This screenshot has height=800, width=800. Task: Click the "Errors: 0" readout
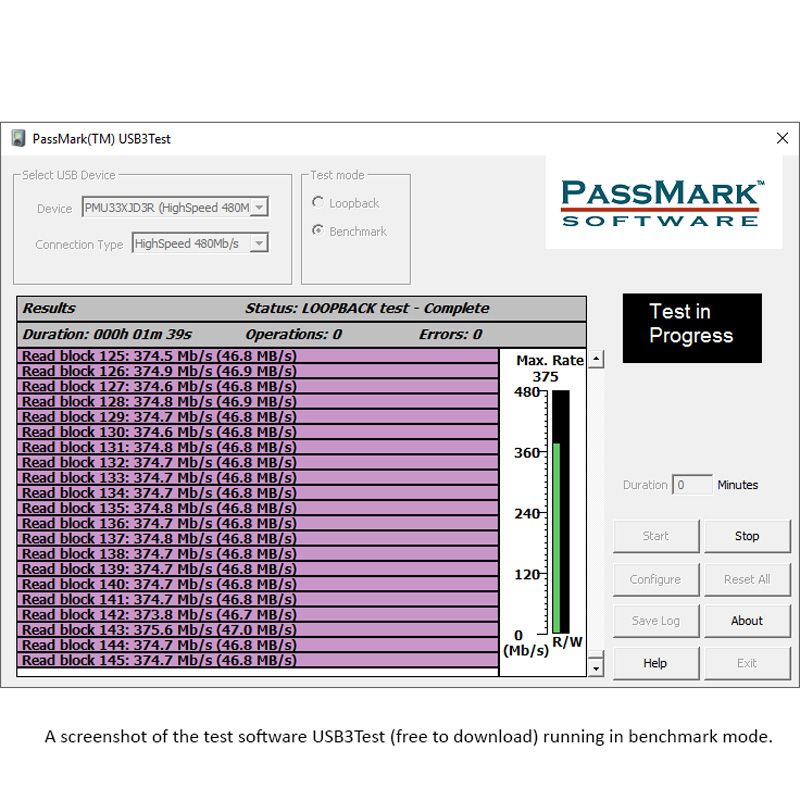(450, 335)
